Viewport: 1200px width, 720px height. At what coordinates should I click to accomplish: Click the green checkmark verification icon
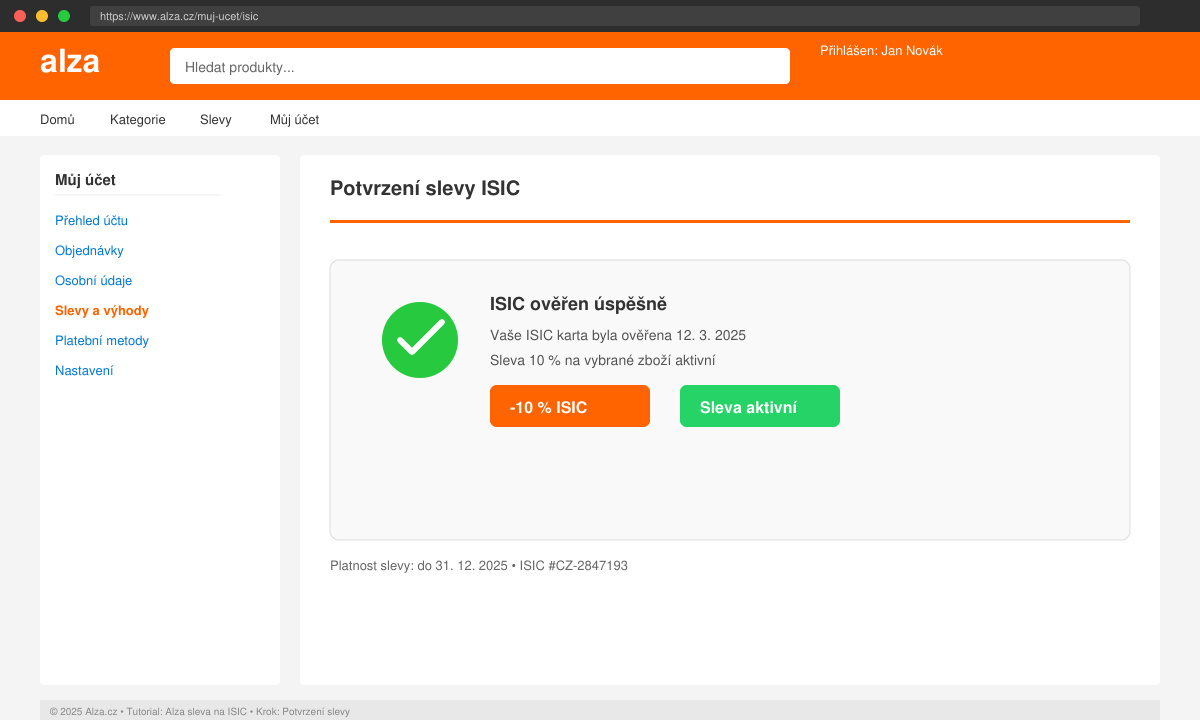click(x=420, y=340)
